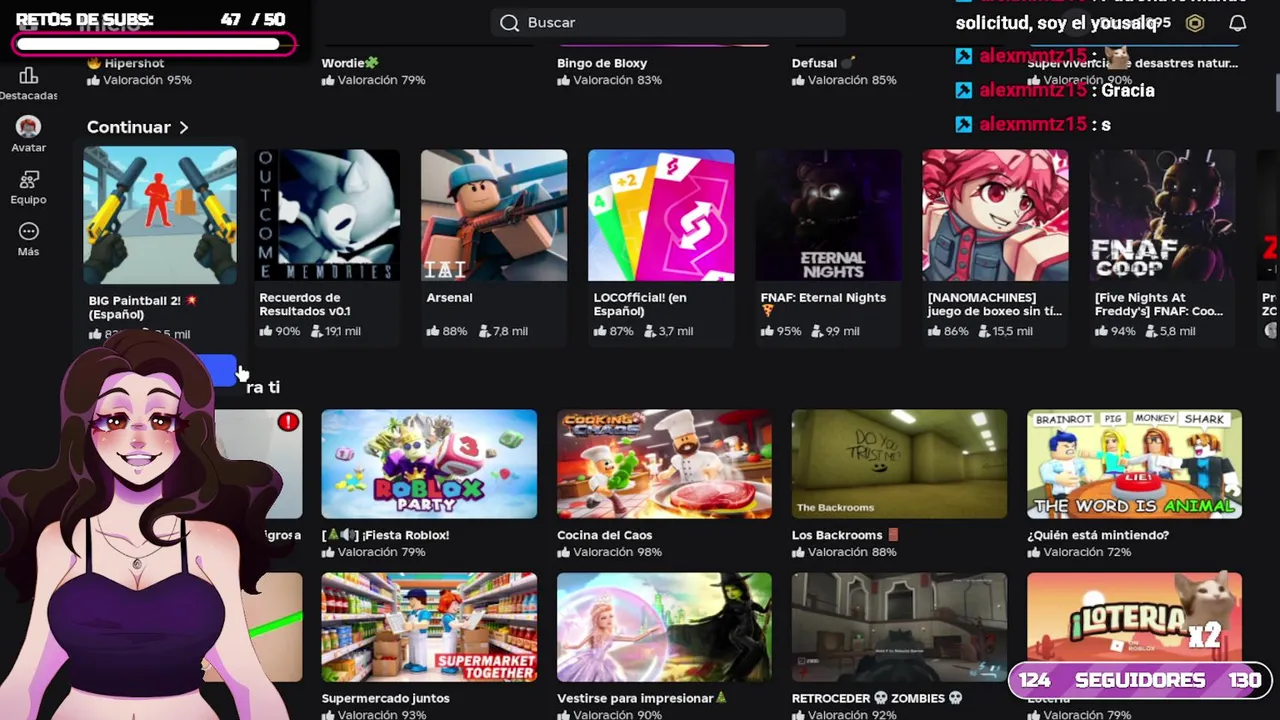Click the Continuar section heading
Screen dimensions: 1280x720
coord(129,127)
